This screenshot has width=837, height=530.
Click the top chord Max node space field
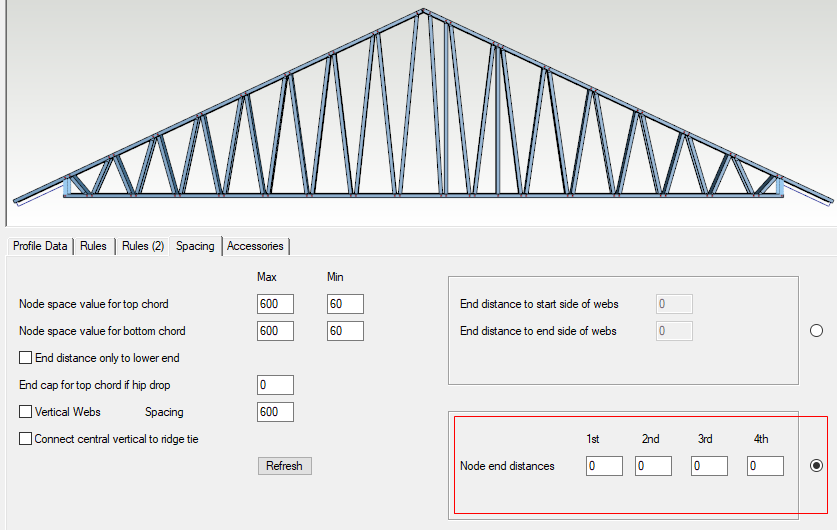275,304
